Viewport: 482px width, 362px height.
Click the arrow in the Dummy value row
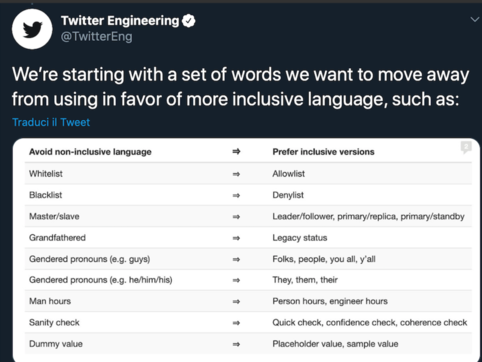pos(236,344)
